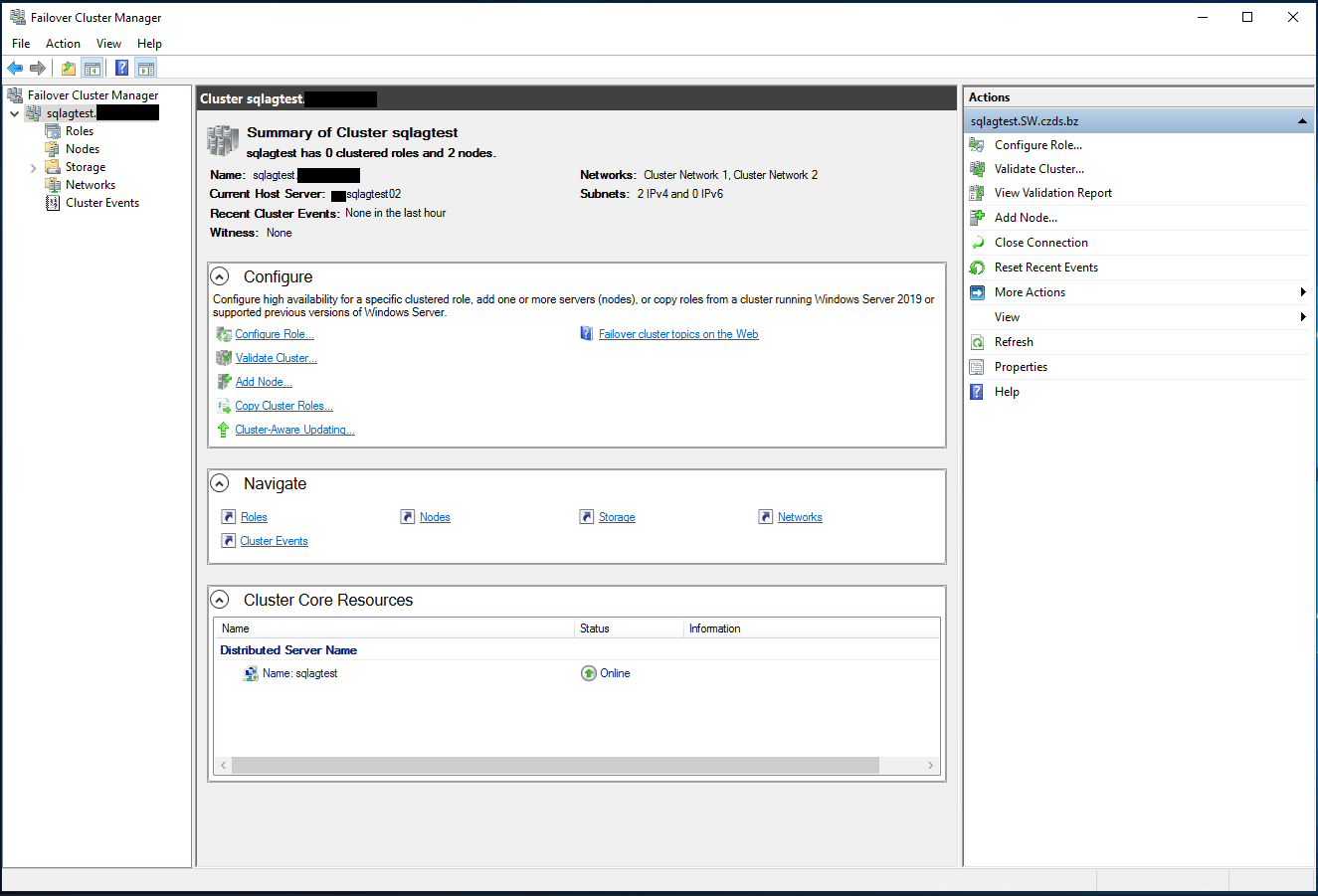Click the Back arrow in the toolbar
The image size is (1318, 896).
tap(15, 68)
